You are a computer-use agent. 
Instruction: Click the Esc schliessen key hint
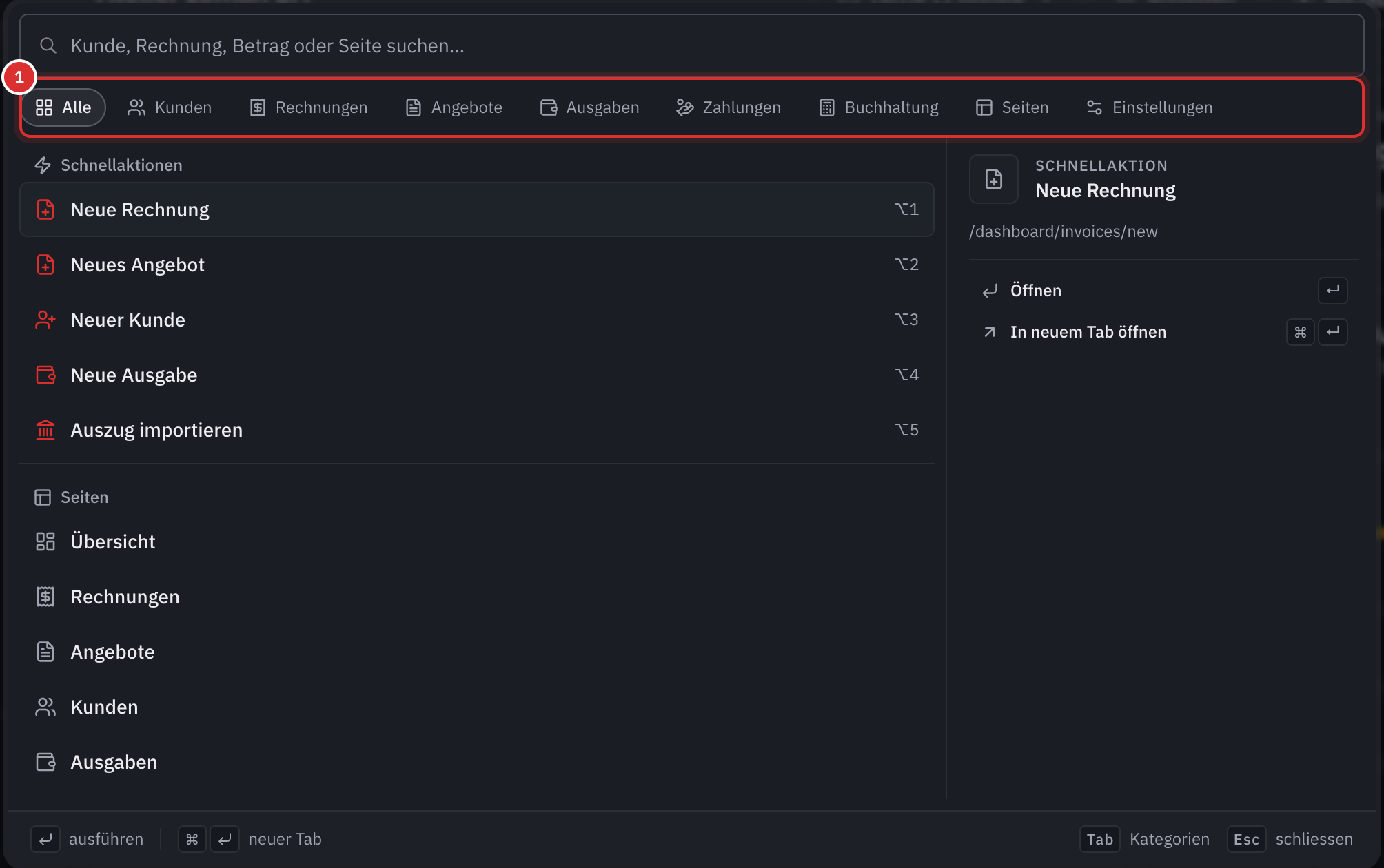pyautogui.click(x=1290, y=839)
